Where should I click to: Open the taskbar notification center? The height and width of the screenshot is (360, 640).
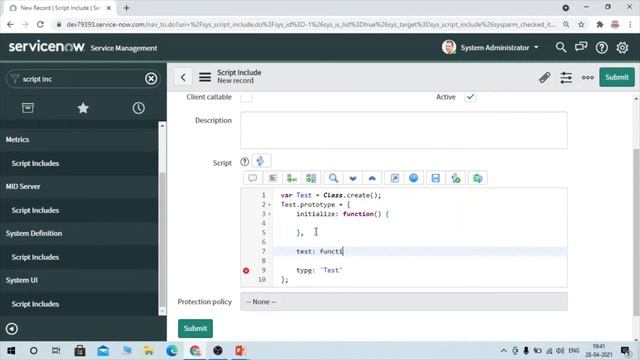click(x=625, y=351)
